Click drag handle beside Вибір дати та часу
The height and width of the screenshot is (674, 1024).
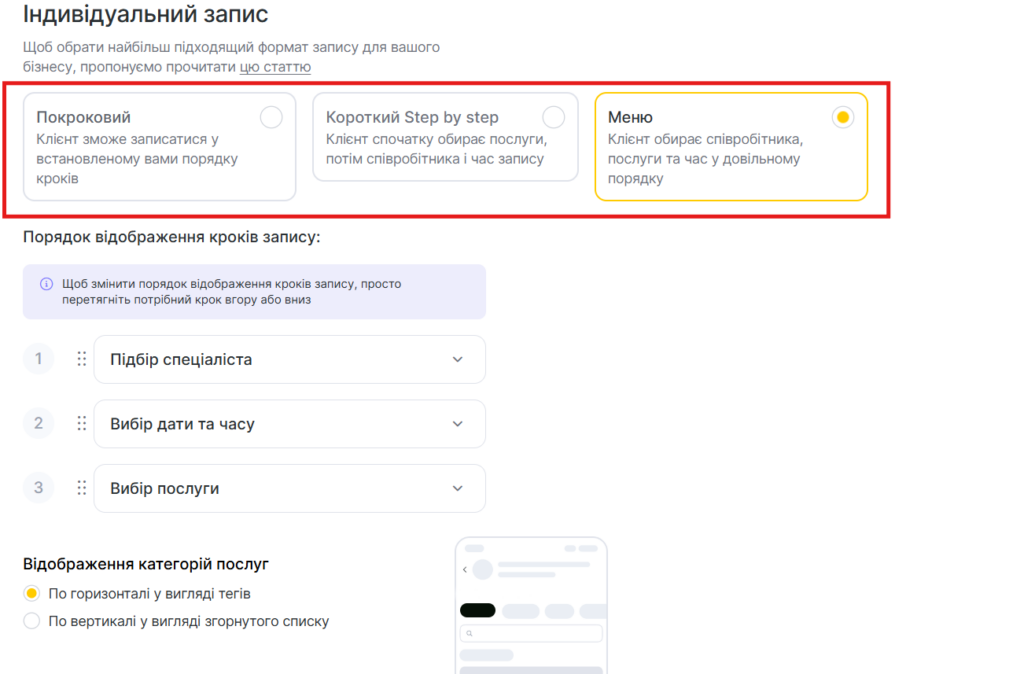[x=82, y=424]
